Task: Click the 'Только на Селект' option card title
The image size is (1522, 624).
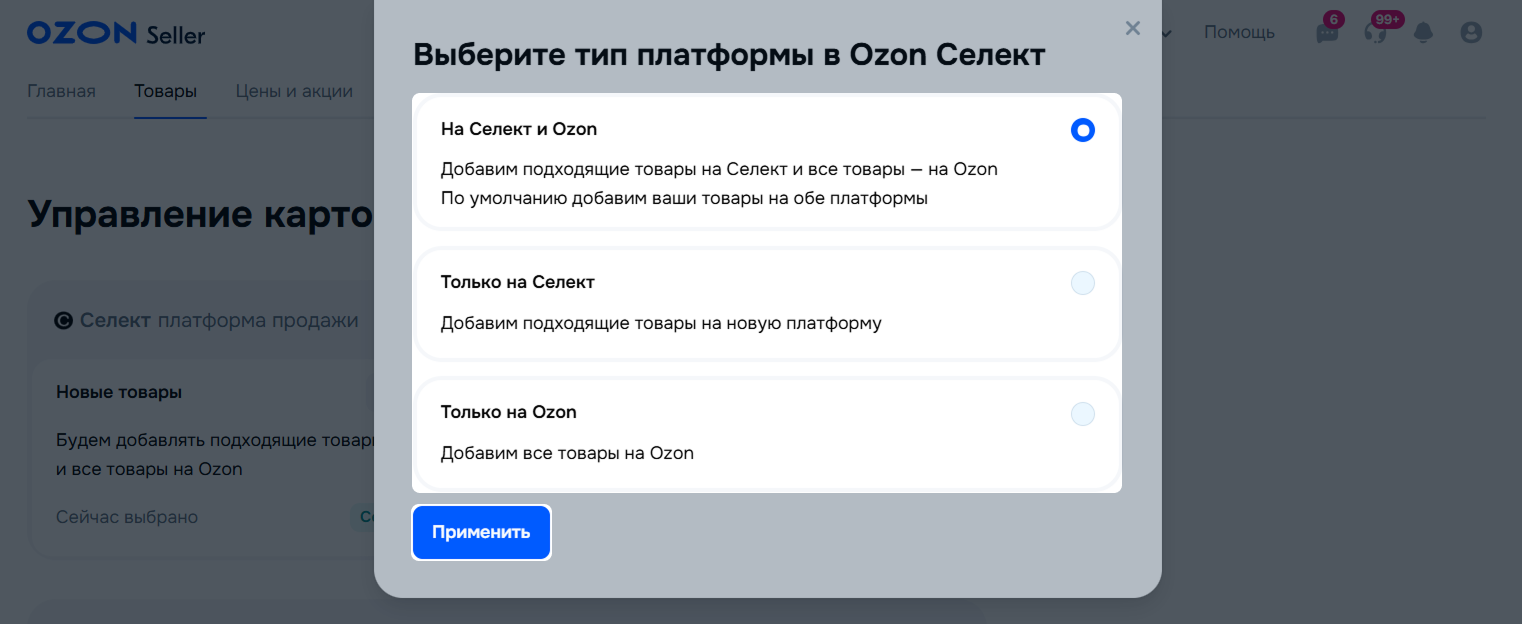Action: (x=517, y=283)
